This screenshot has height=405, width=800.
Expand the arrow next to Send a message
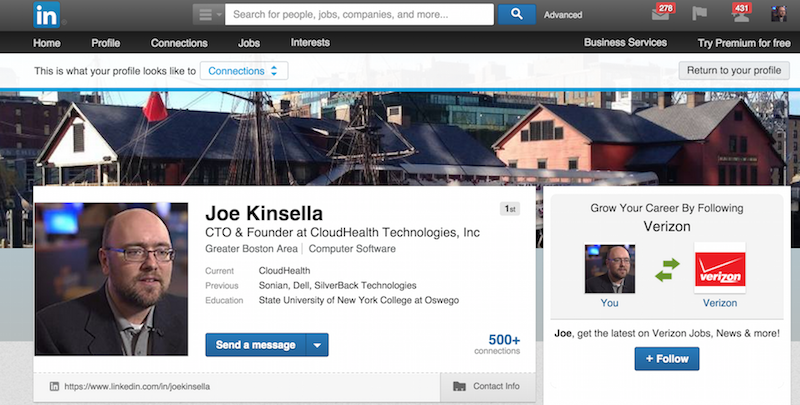coord(317,345)
